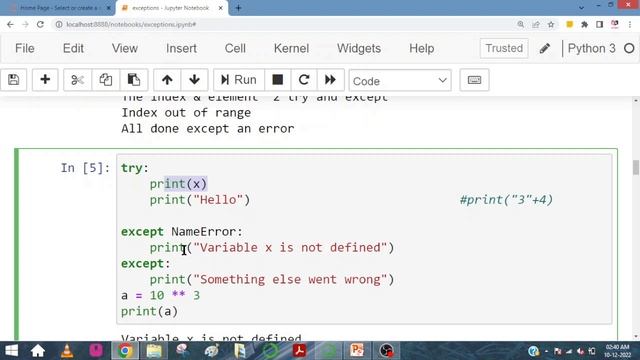This screenshot has width=640, height=360.
Task: Open the File menu
Action: point(24,48)
